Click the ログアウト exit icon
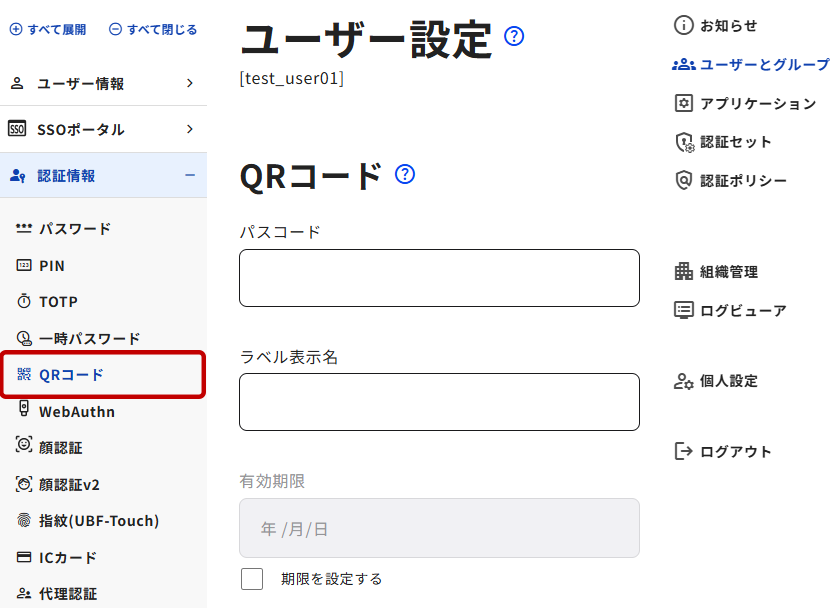 pyautogui.click(x=684, y=451)
